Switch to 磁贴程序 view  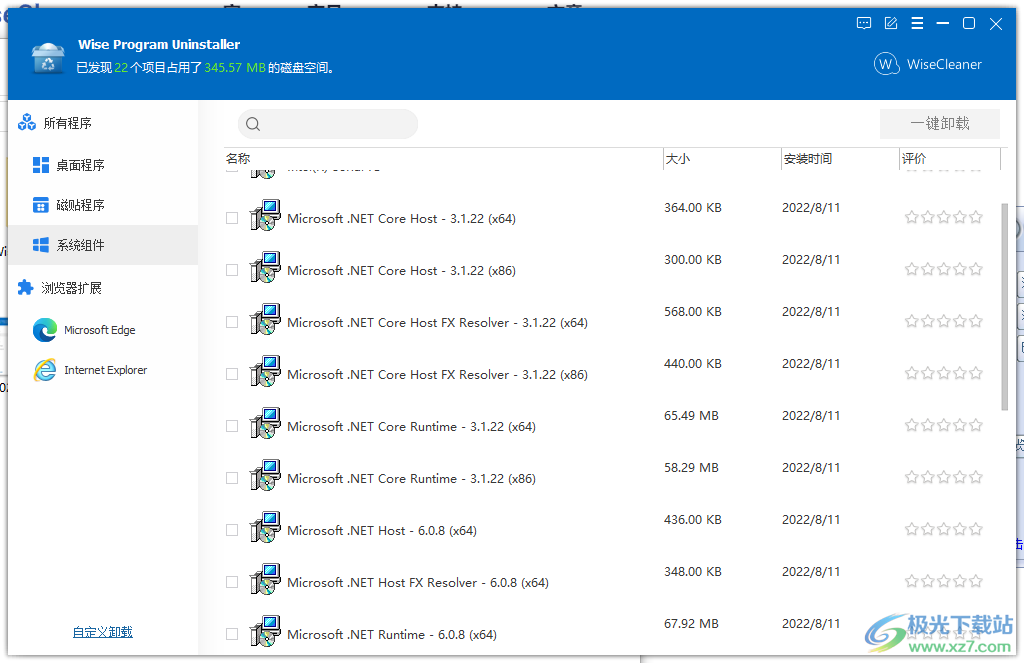72,205
